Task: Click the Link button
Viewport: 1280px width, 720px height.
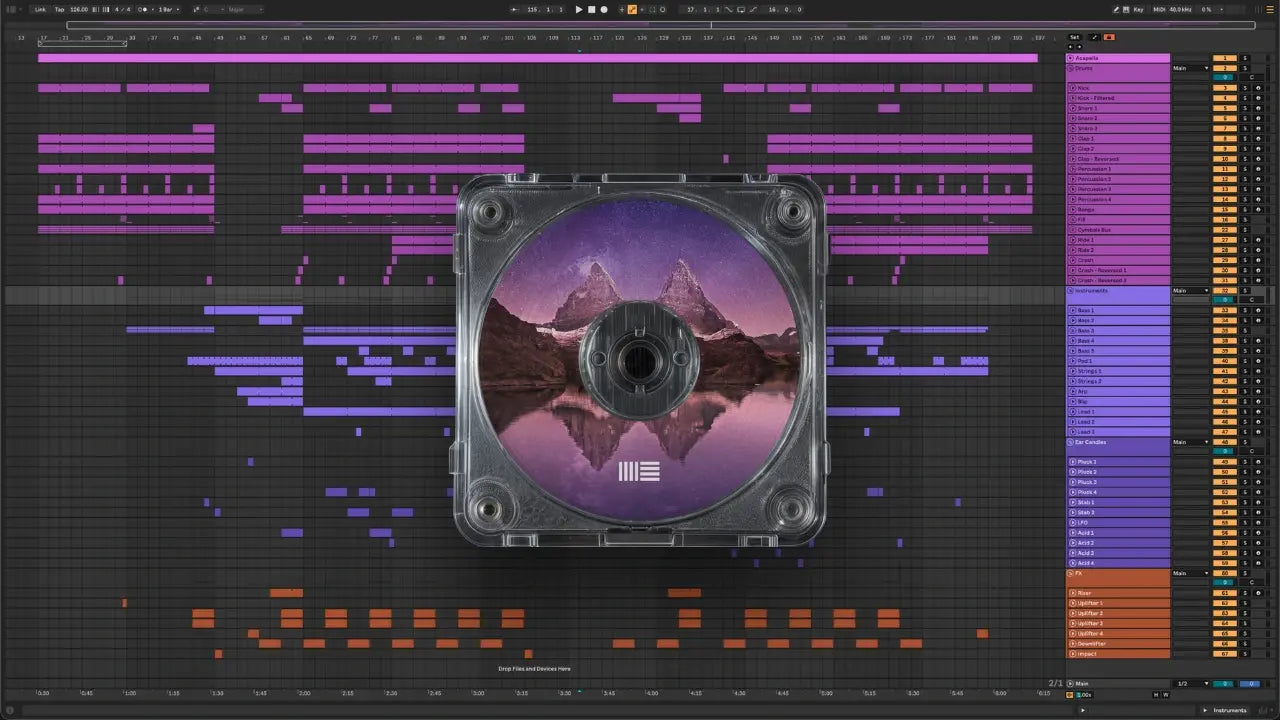Action: point(40,9)
